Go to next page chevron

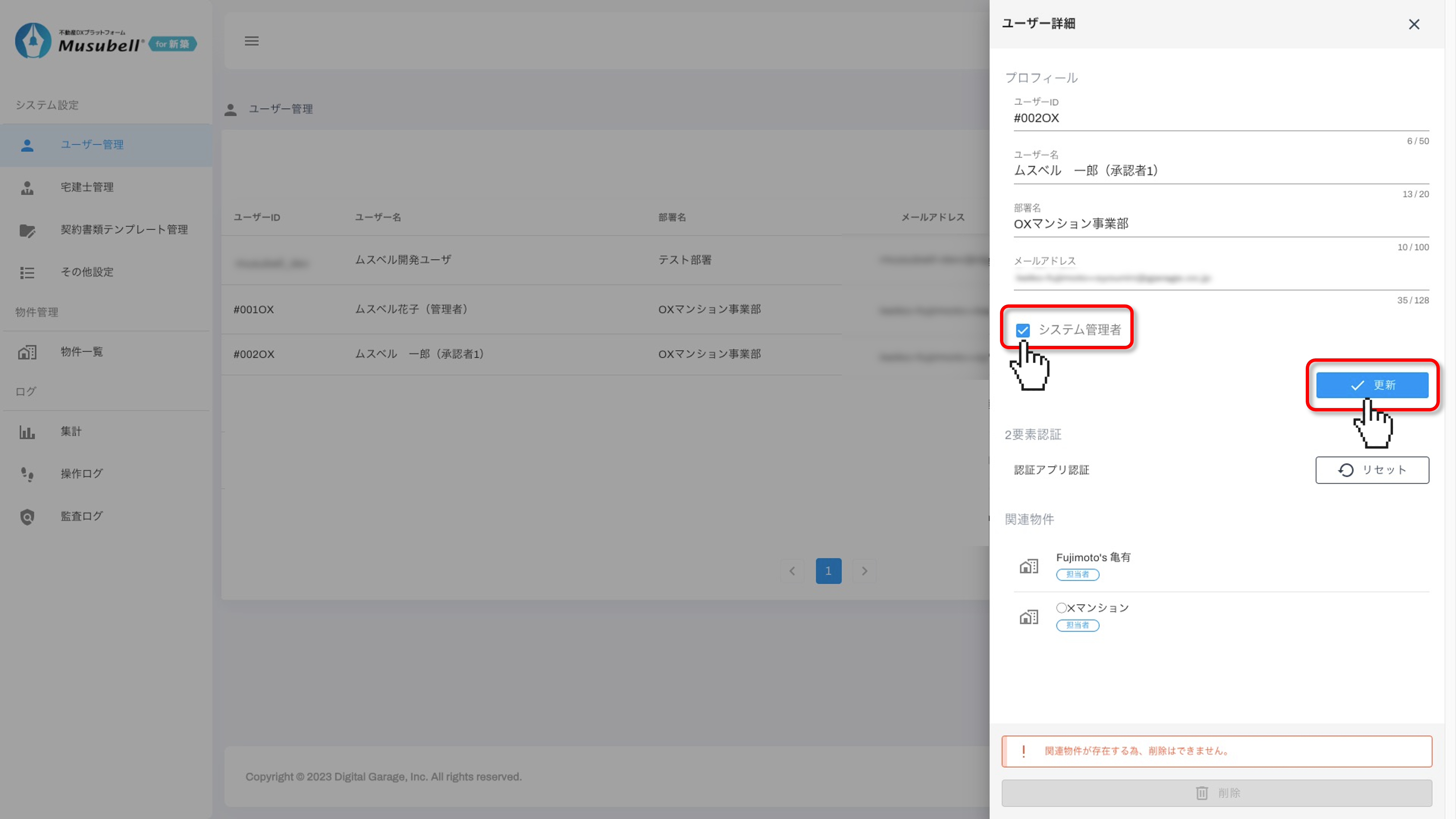pyautogui.click(x=864, y=571)
